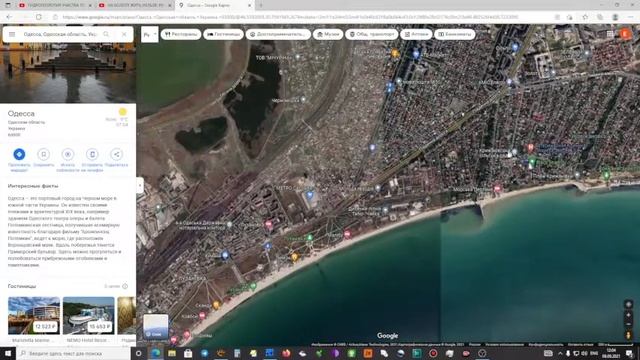Open browser collections icon
640x360 pixels.
click(x=600, y=17)
